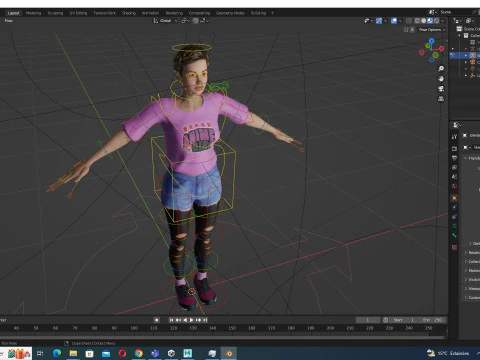Image resolution: width=480 pixels, height=360 pixels.
Task: Switch perspective/orthographic grid icon
Action: [x=441, y=99]
